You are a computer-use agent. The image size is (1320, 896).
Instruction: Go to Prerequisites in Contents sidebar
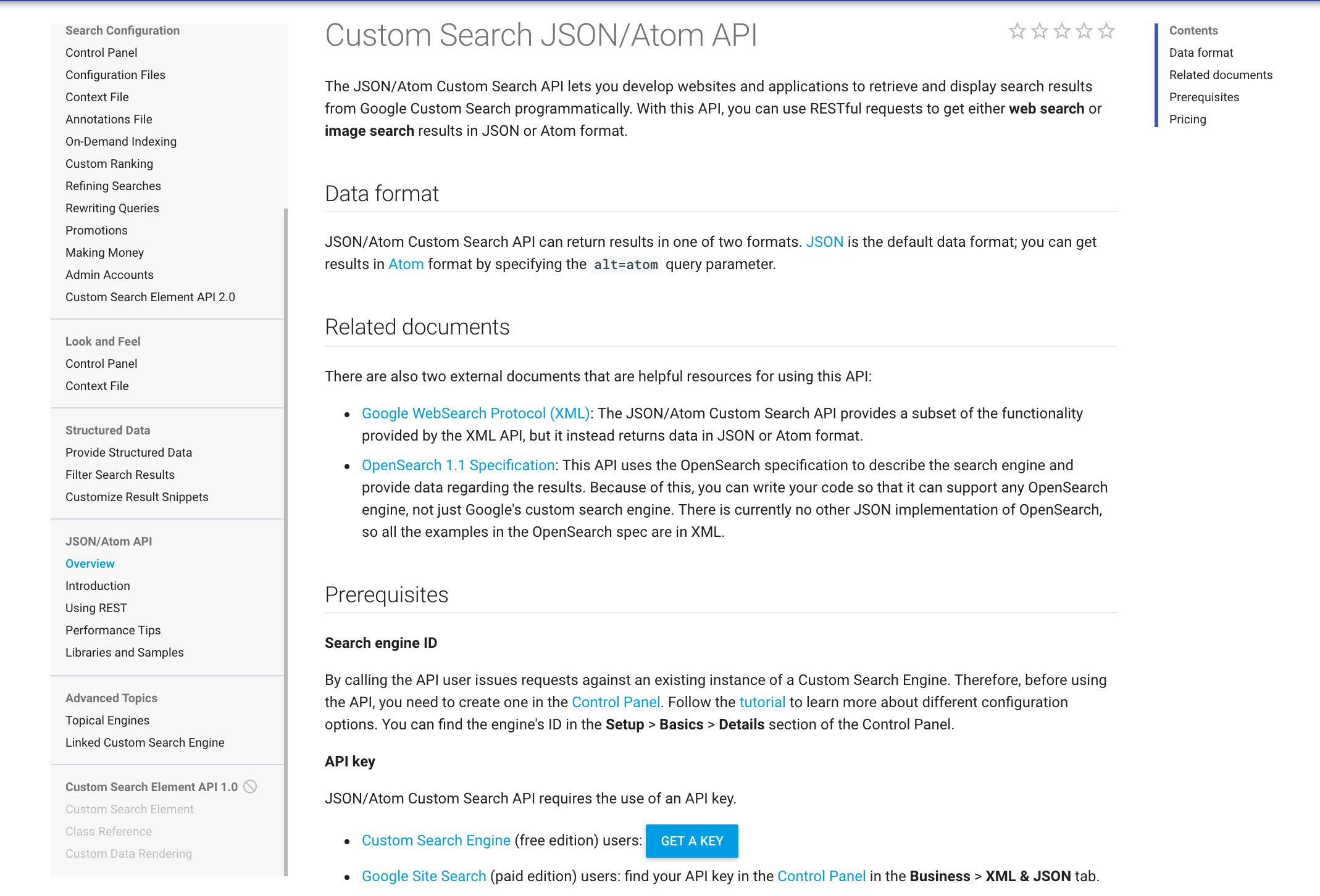[1204, 97]
